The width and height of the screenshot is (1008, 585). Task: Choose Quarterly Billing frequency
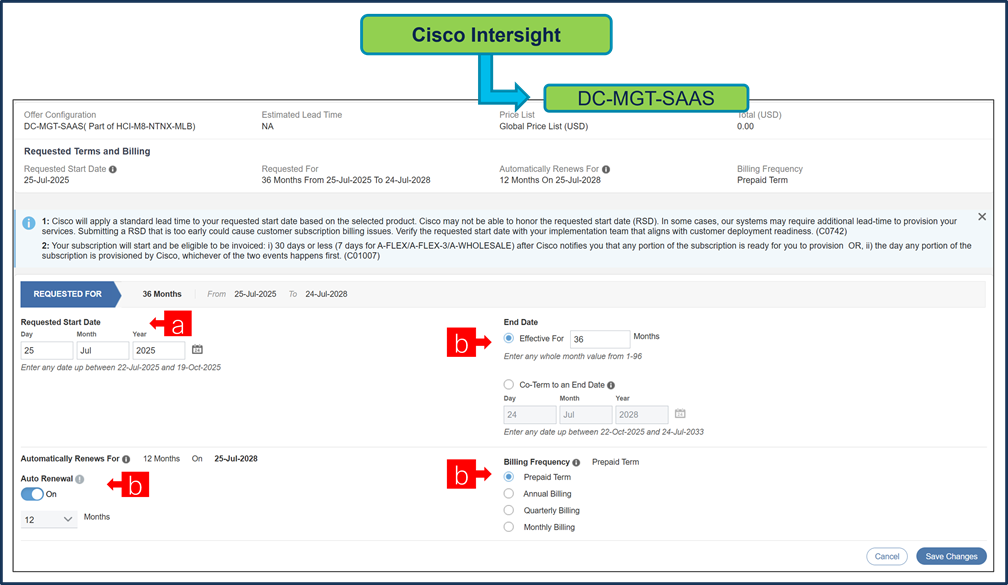(x=509, y=510)
